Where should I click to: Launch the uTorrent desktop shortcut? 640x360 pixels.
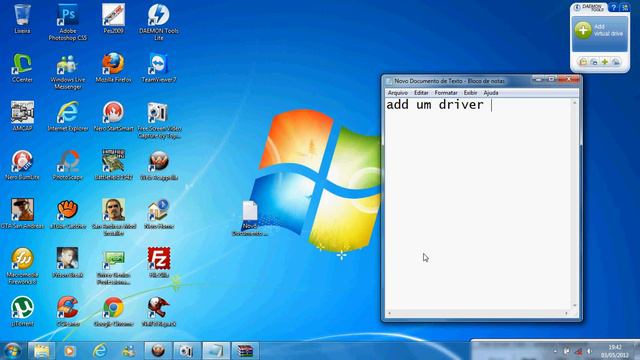click(22, 311)
